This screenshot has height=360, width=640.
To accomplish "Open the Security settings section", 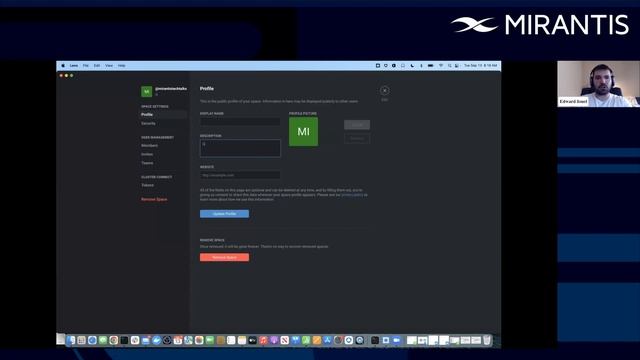I will (148, 123).
